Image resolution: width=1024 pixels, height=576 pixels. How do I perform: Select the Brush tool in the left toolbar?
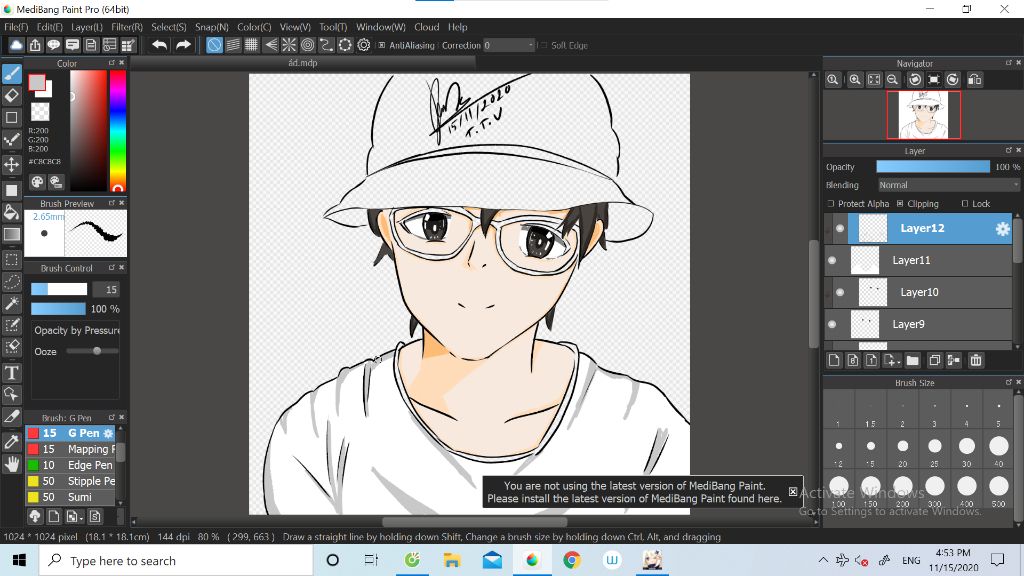pyautogui.click(x=12, y=74)
